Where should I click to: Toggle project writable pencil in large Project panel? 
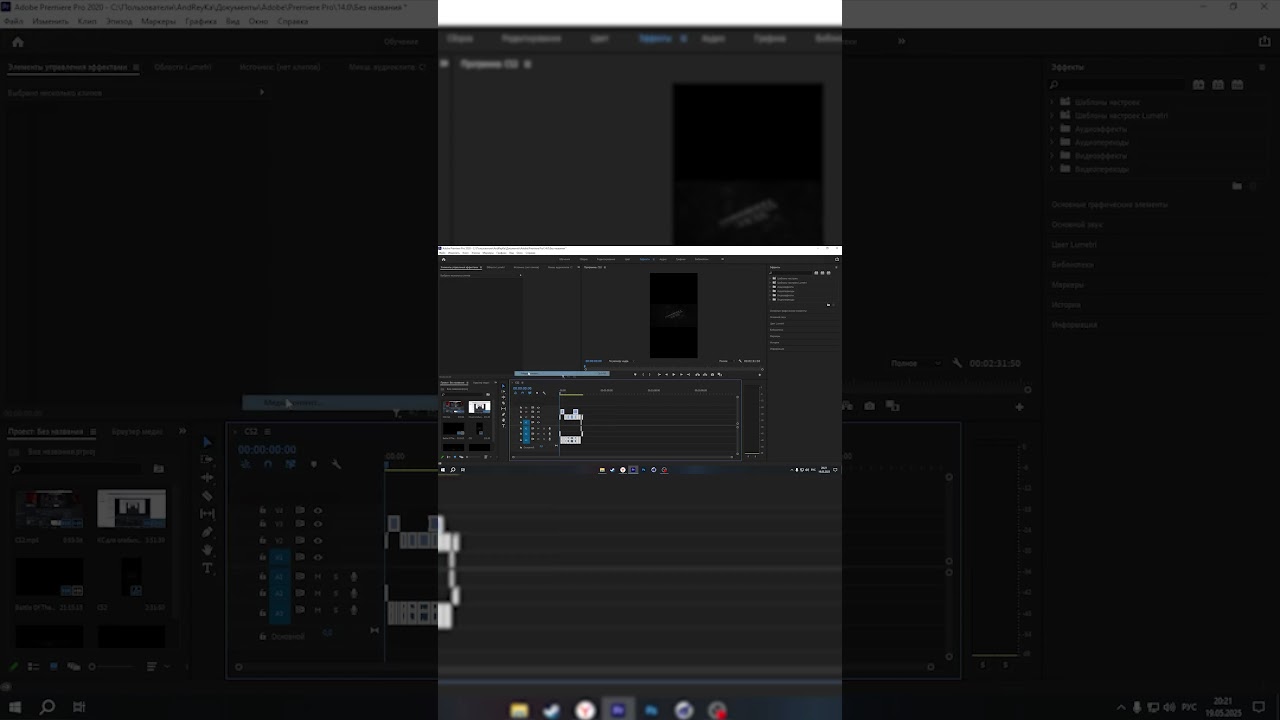(x=14, y=666)
